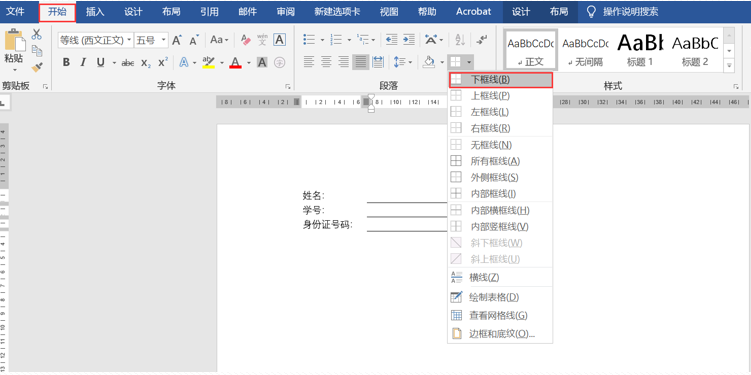Click the Cut scissors icon
Image resolution: width=751 pixels, height=375 pixels.
click(37, 34)
